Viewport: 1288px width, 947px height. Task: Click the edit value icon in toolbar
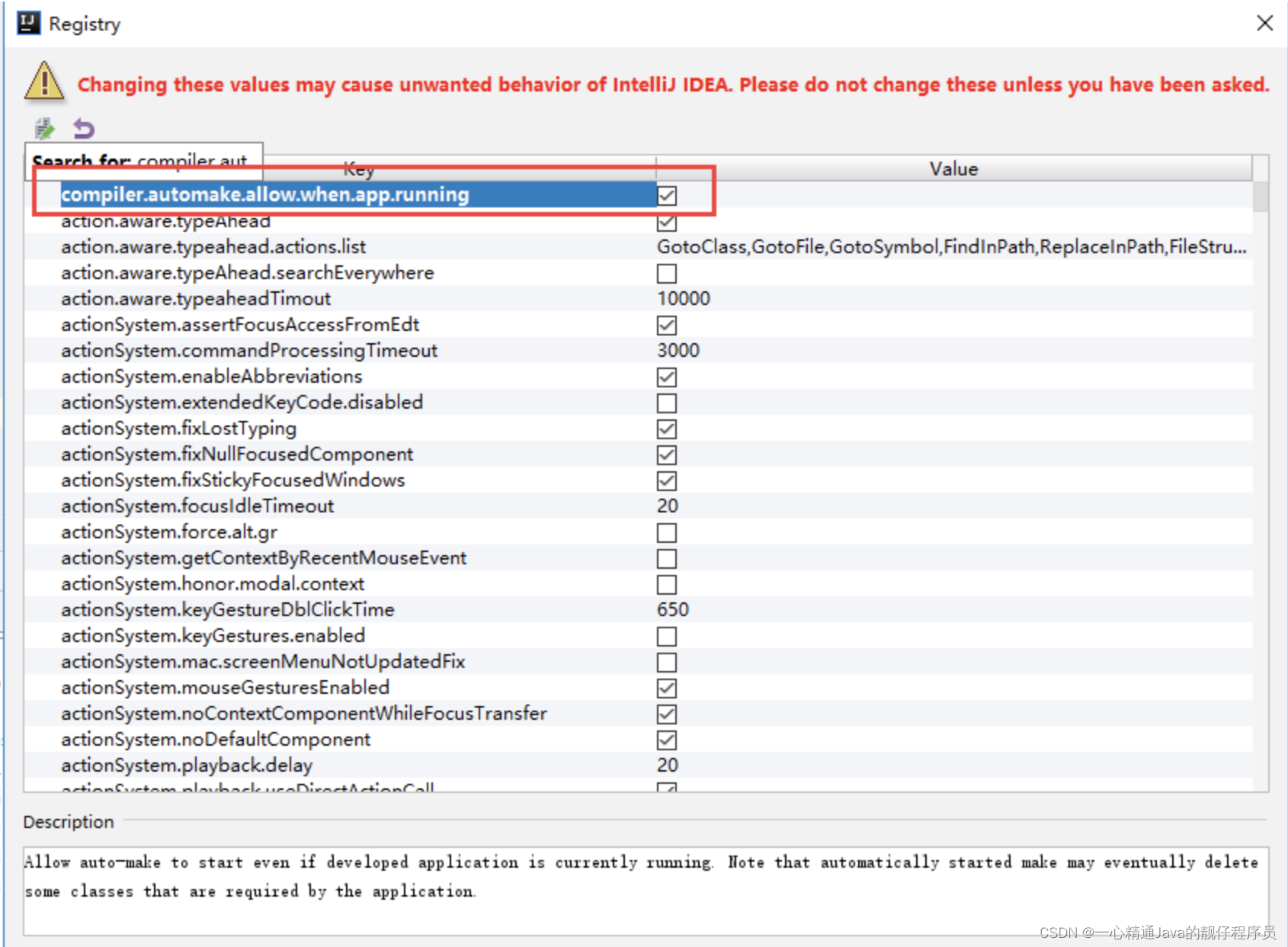coord(43,127)
